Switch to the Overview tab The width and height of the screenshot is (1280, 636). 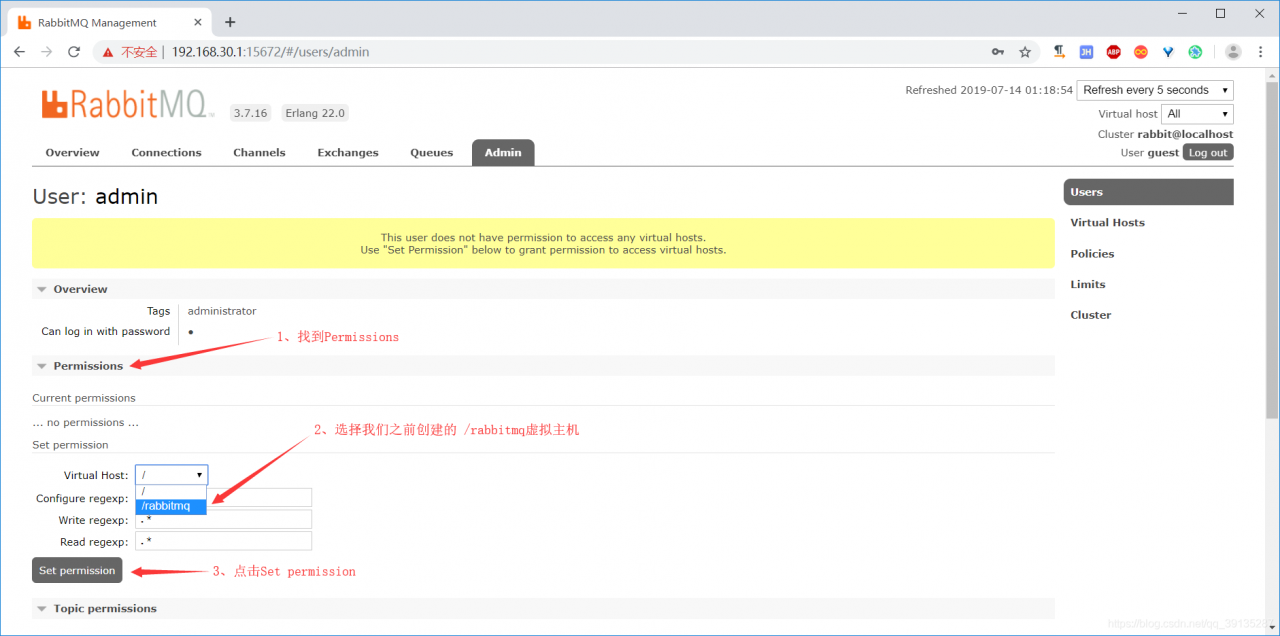click(72, 153)
